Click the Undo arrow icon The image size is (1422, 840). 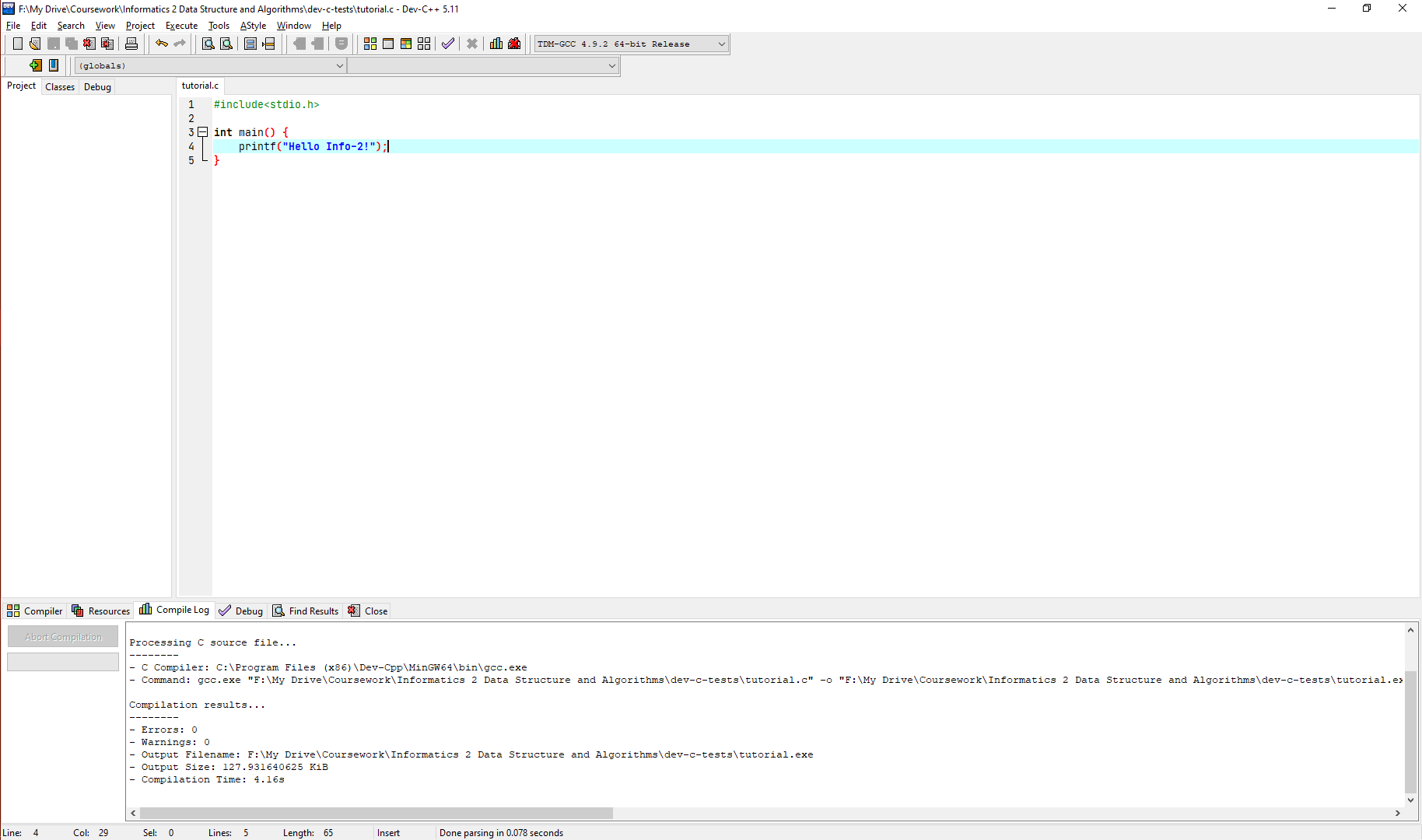coord(162,44)
